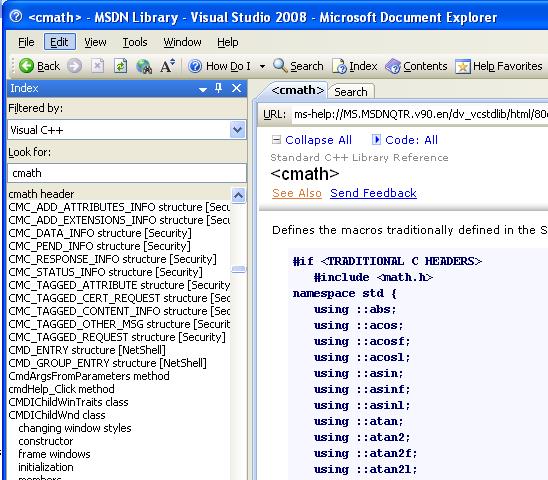
Task: Click the grayed Forward arrow icon
Action: click(x=74, y=66)
